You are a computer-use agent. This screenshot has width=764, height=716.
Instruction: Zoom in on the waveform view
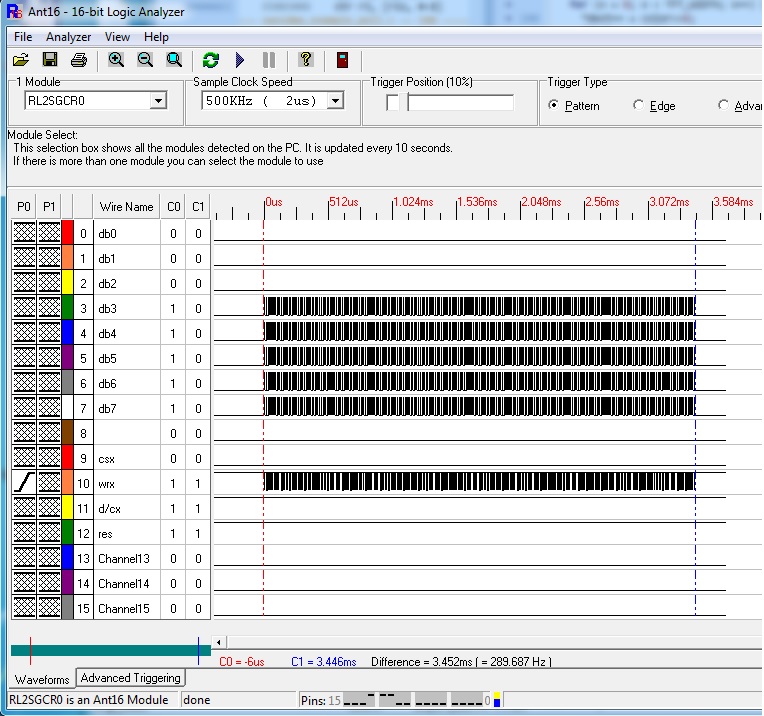(116, 60)
